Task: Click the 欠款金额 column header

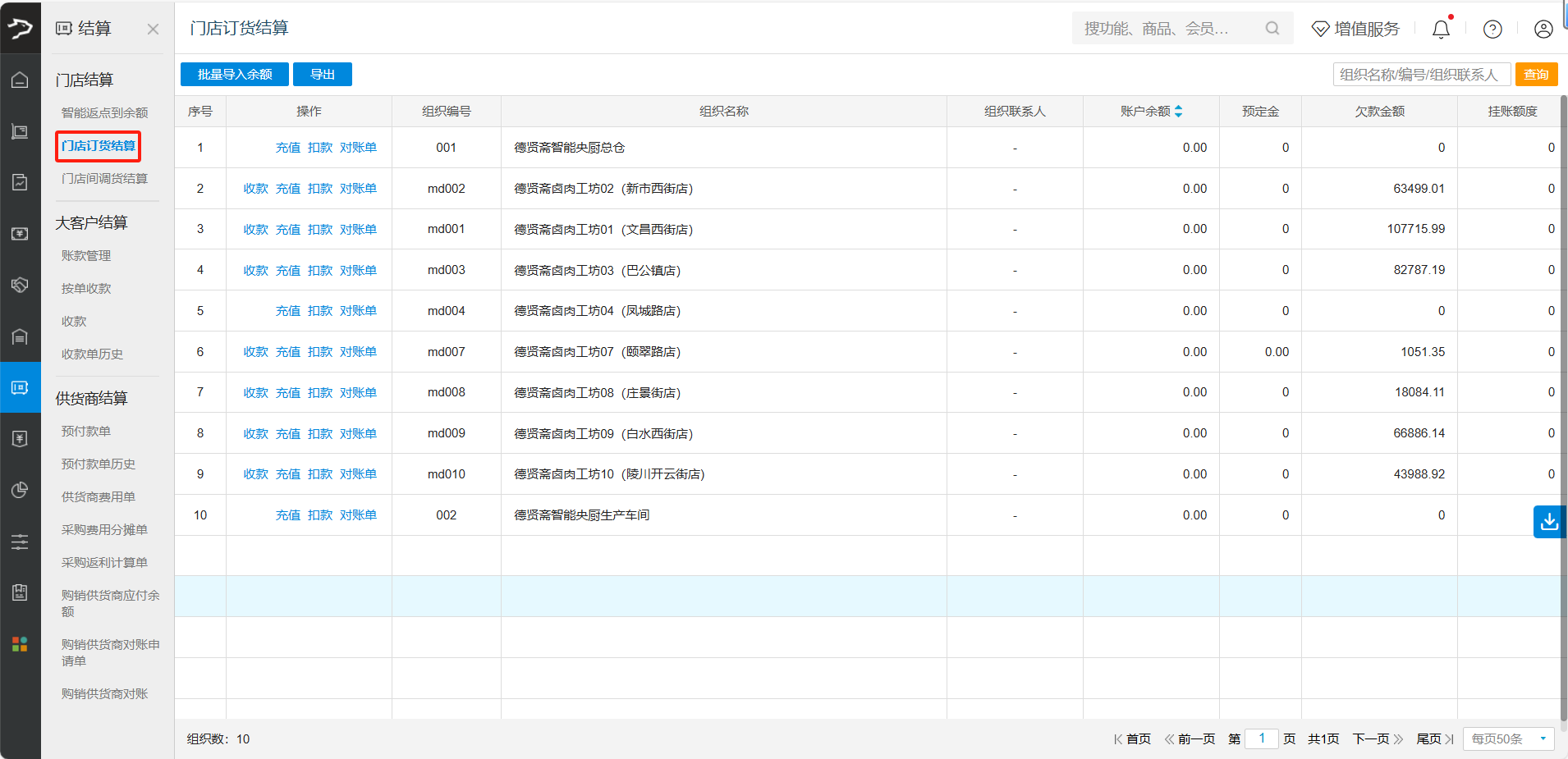Action: 1379,112
